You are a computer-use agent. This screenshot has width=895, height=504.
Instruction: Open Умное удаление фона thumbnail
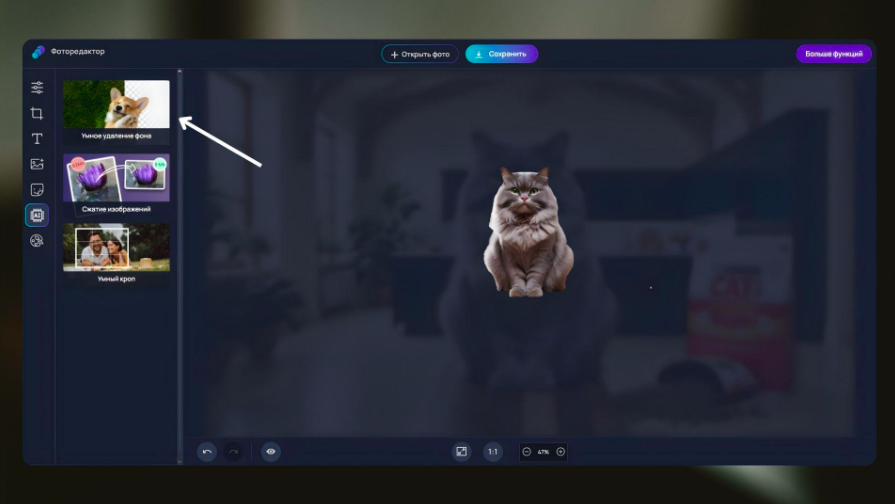pos(116,104)
